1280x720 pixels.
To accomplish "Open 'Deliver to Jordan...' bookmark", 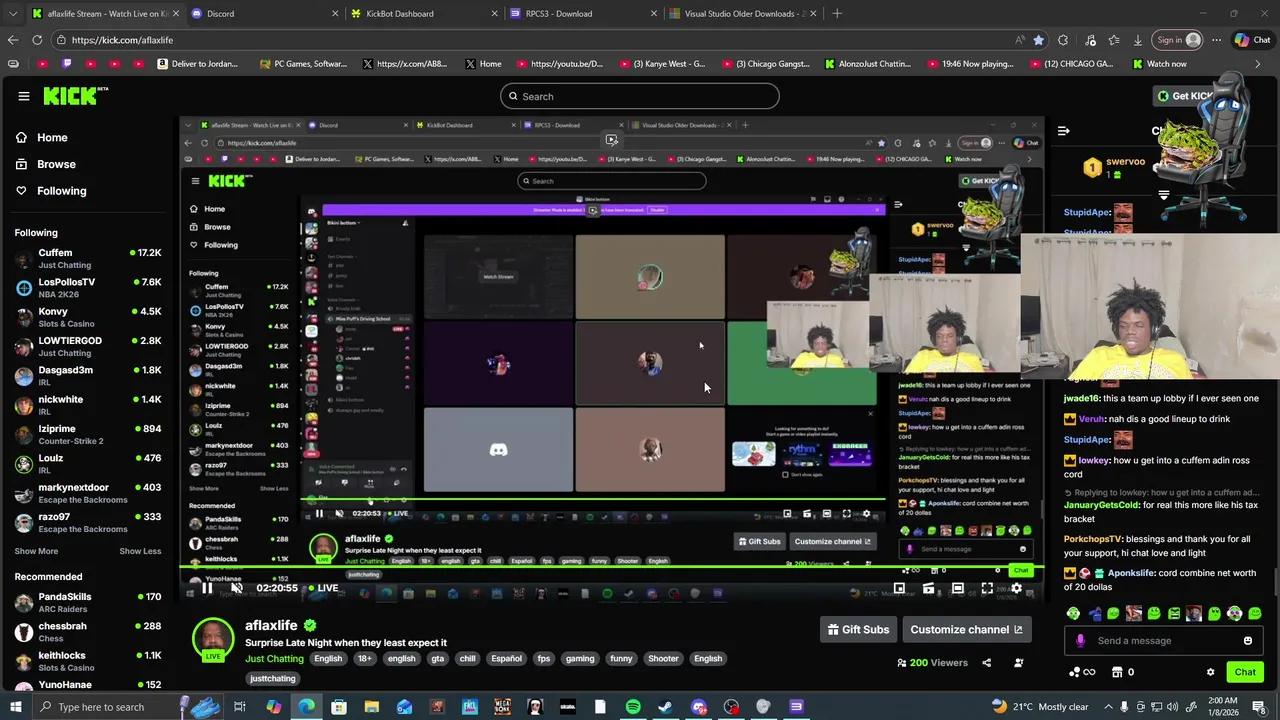I will pyautogui.click(x=198, y=64).
